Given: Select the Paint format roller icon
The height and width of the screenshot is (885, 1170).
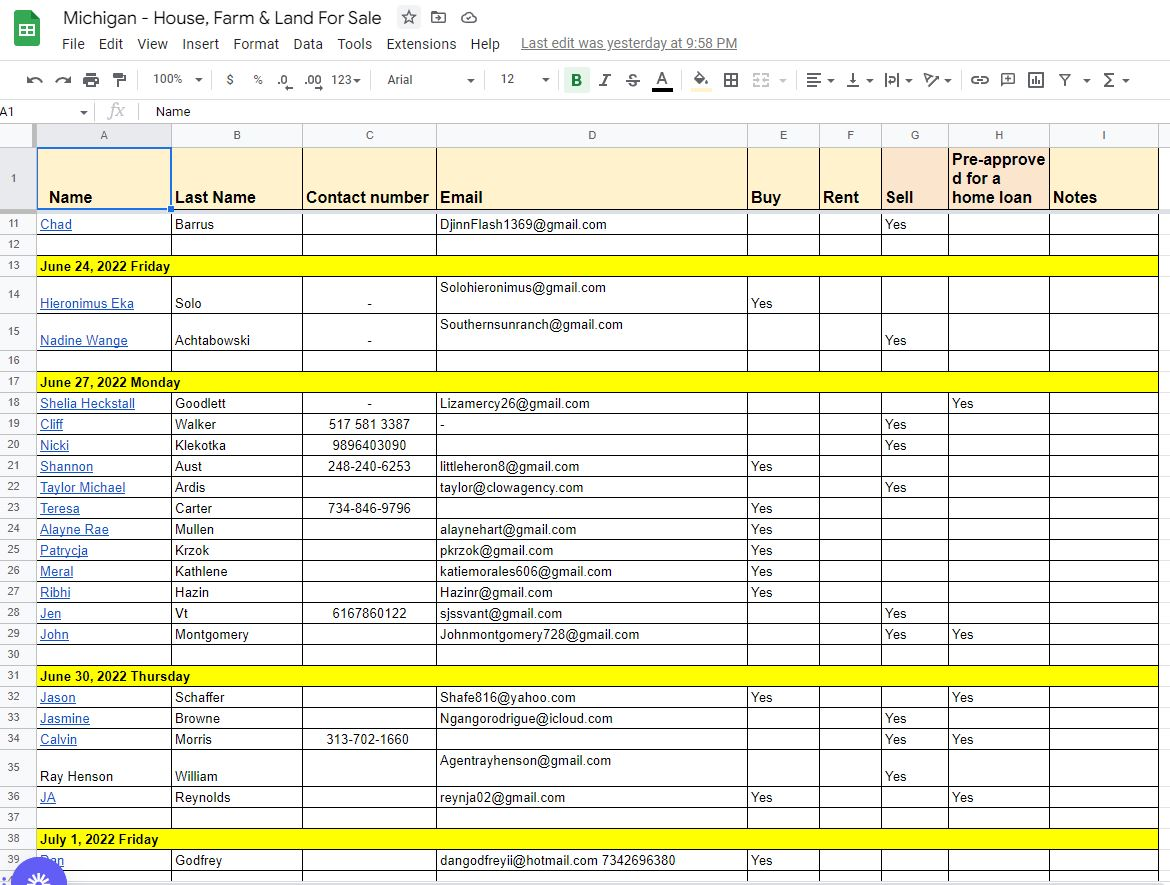Looking at the screenshot, I should click(x=119, y=80).
